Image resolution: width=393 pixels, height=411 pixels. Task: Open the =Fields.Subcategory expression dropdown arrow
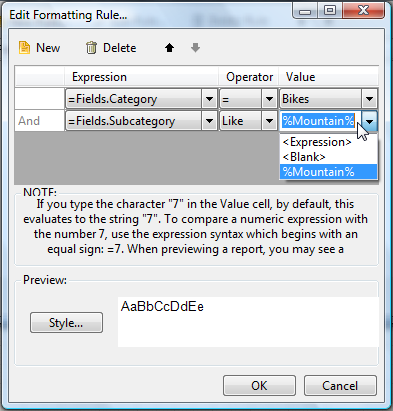click(209, 121)
